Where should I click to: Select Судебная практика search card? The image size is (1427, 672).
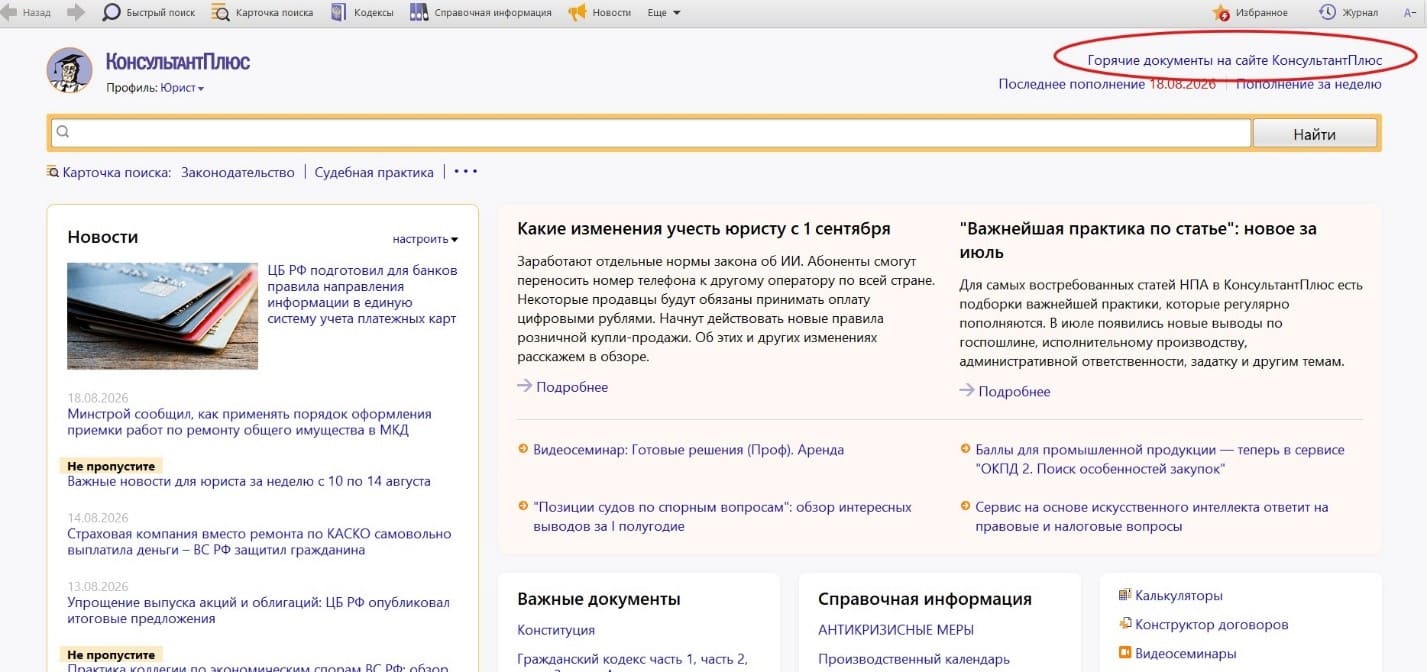tap(374, 172)
